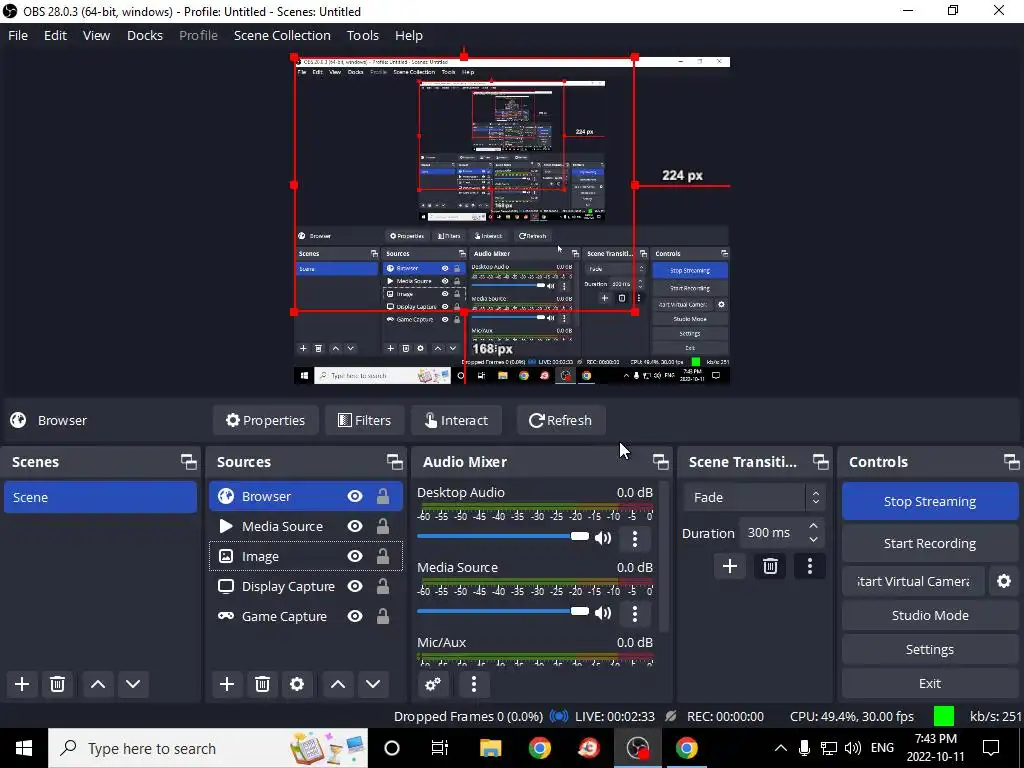The image size is (1024, 768).
Task: Pop out the Controls dock
Action: (x=1012, y=462)
